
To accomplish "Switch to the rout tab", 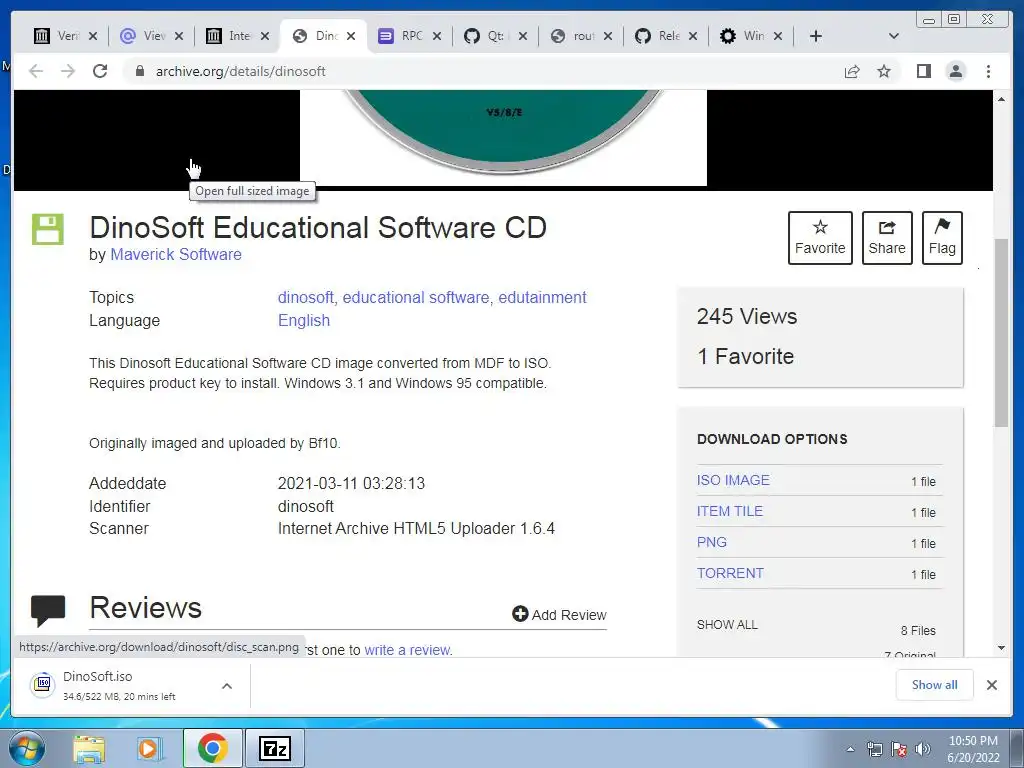I will click(573, 36).
